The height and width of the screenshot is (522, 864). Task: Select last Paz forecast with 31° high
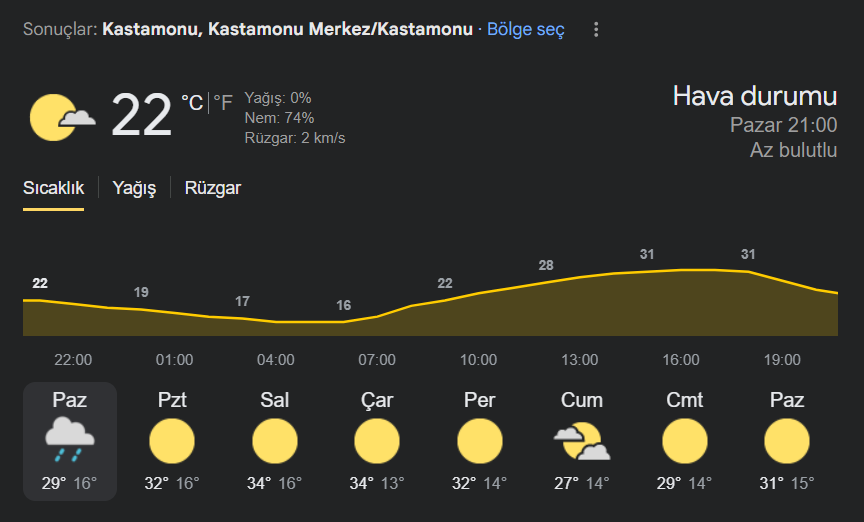pos(787,441)
